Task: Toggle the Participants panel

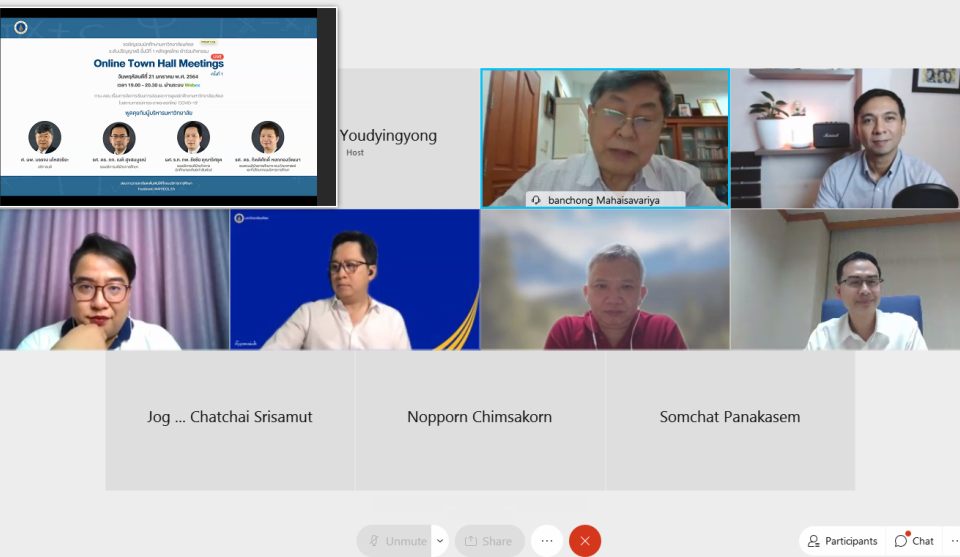Action: [842, 541]
